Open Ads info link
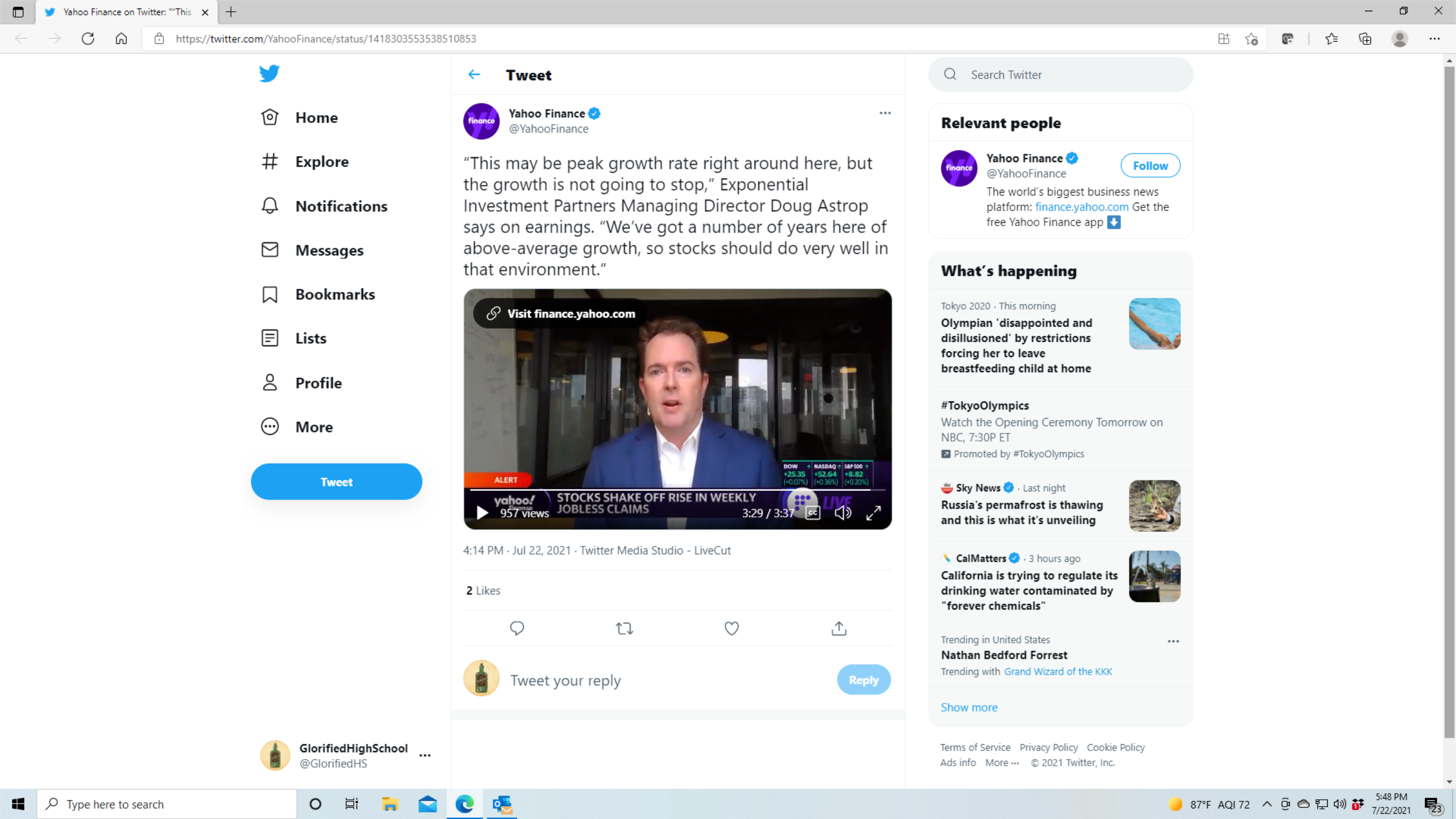The image size is (1456, 819). (958, 763)
